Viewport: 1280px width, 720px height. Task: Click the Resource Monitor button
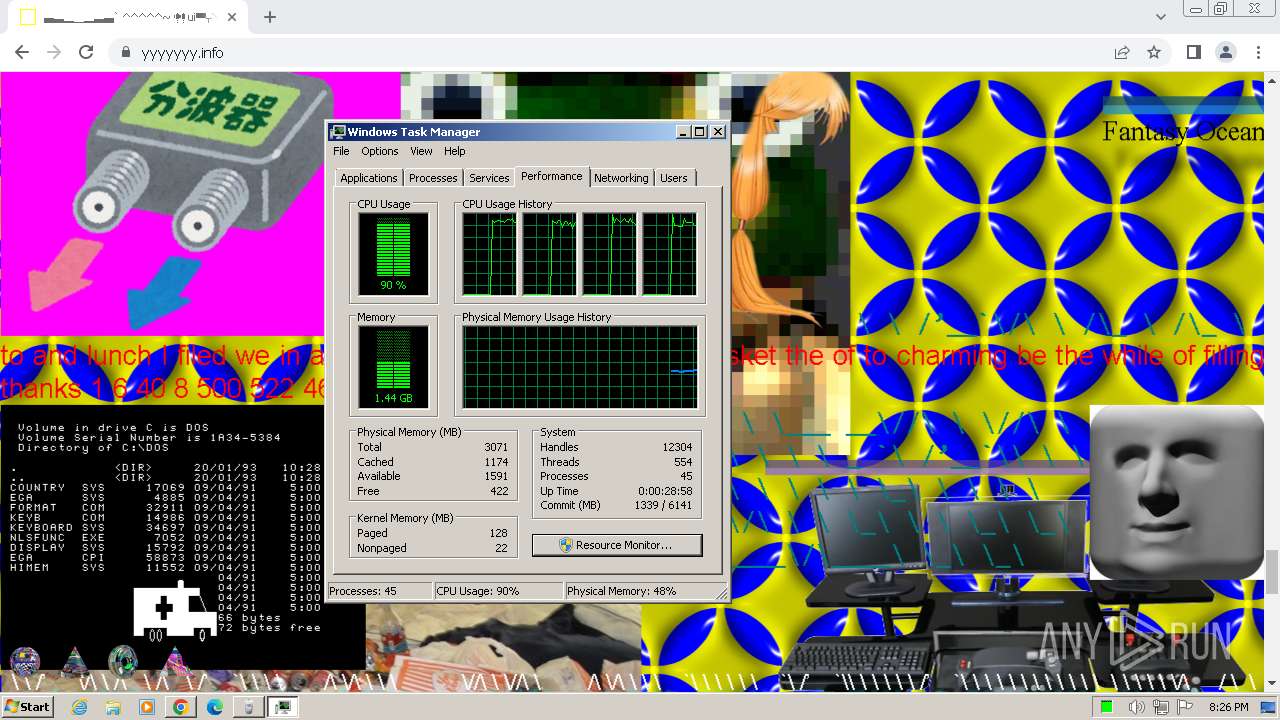(617, 545)
